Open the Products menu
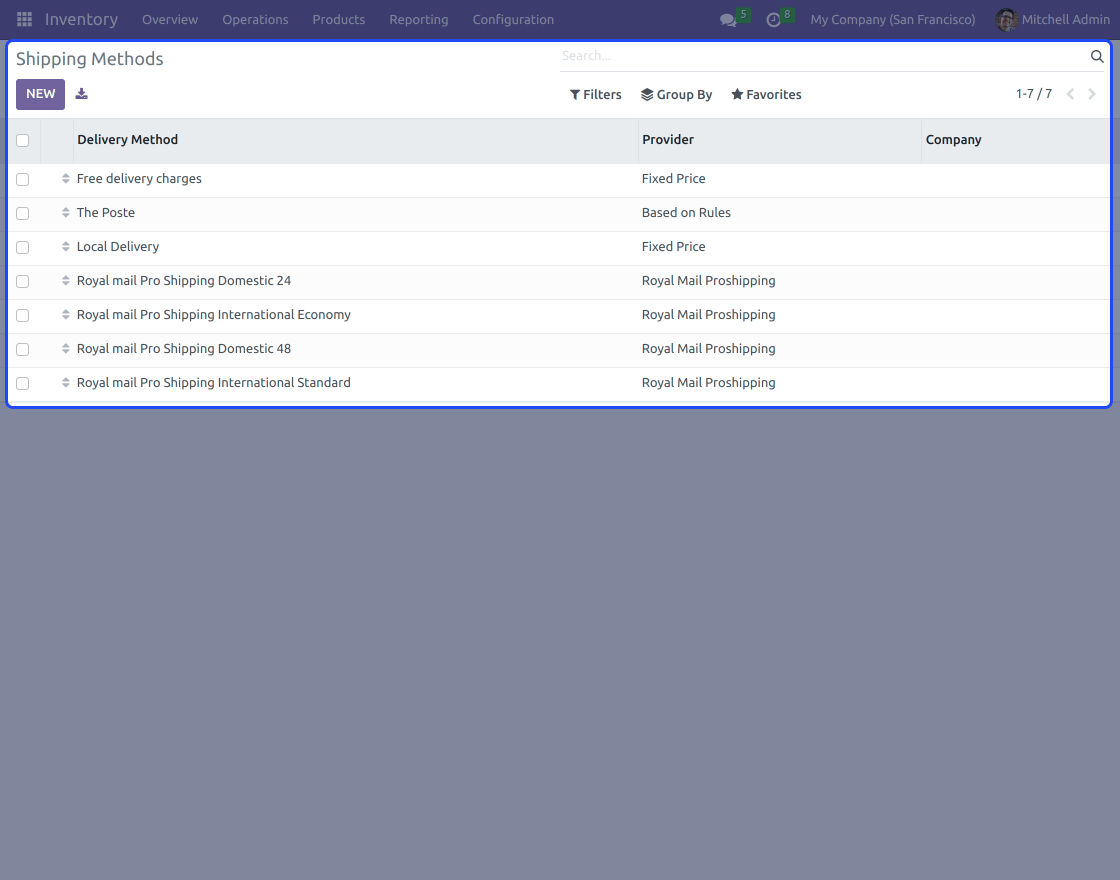The height and width of the screenshot is (880, 1120). coord(339,20)
